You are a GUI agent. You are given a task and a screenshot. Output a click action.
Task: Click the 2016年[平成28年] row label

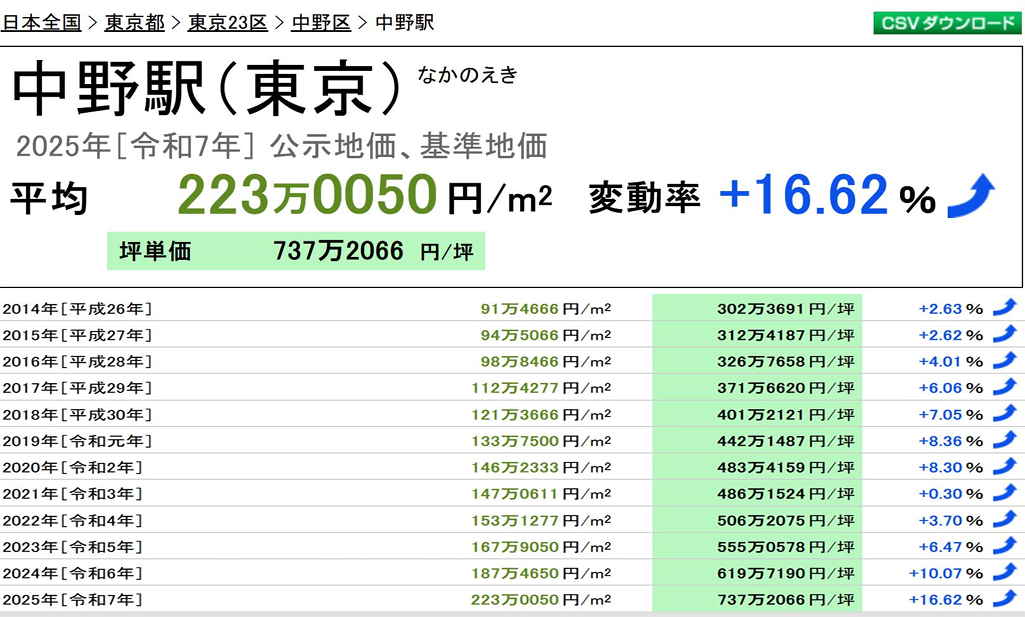[77, 361]
